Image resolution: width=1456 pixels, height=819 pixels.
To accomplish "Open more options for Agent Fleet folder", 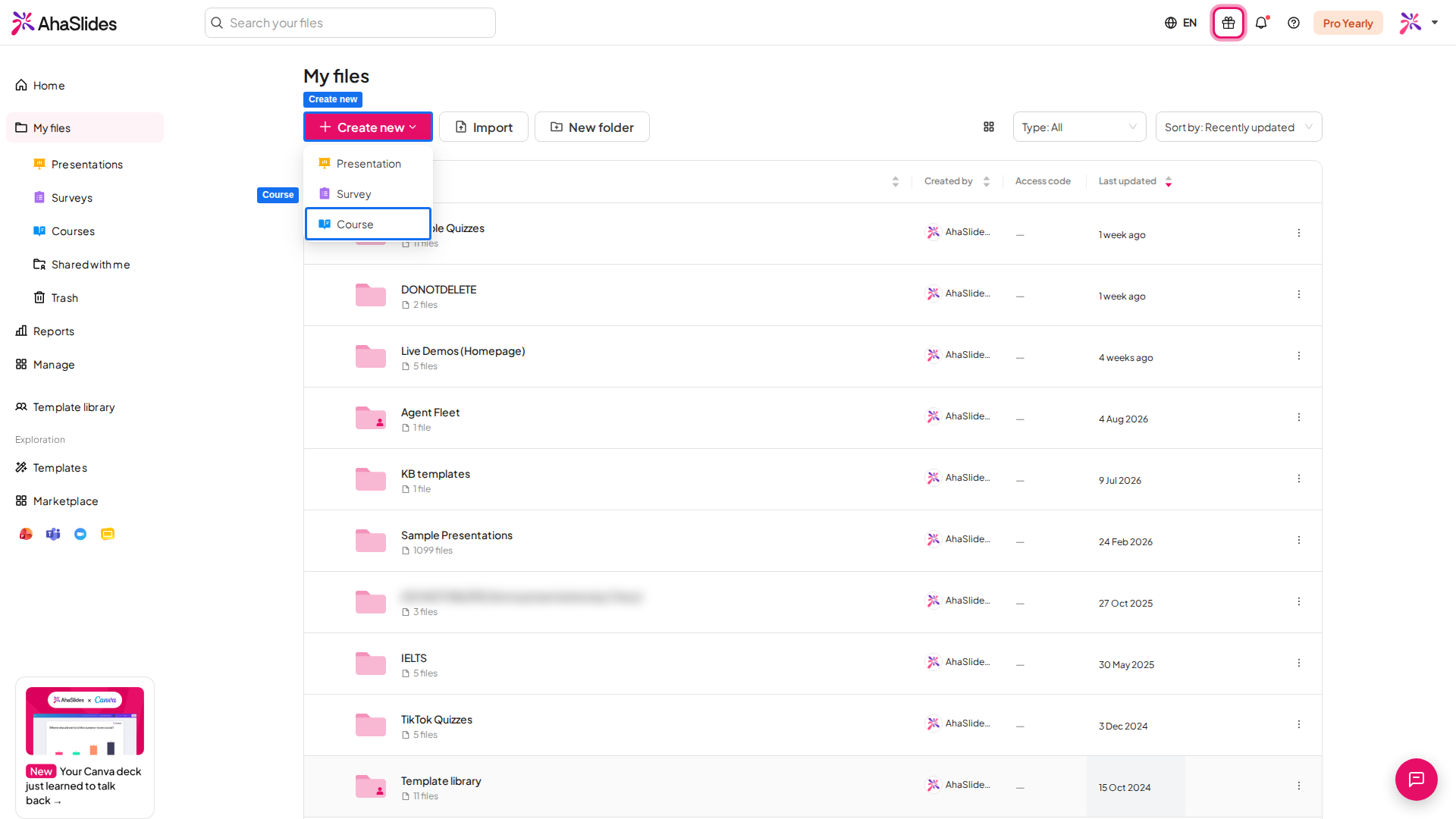I will click(1299, 417).
